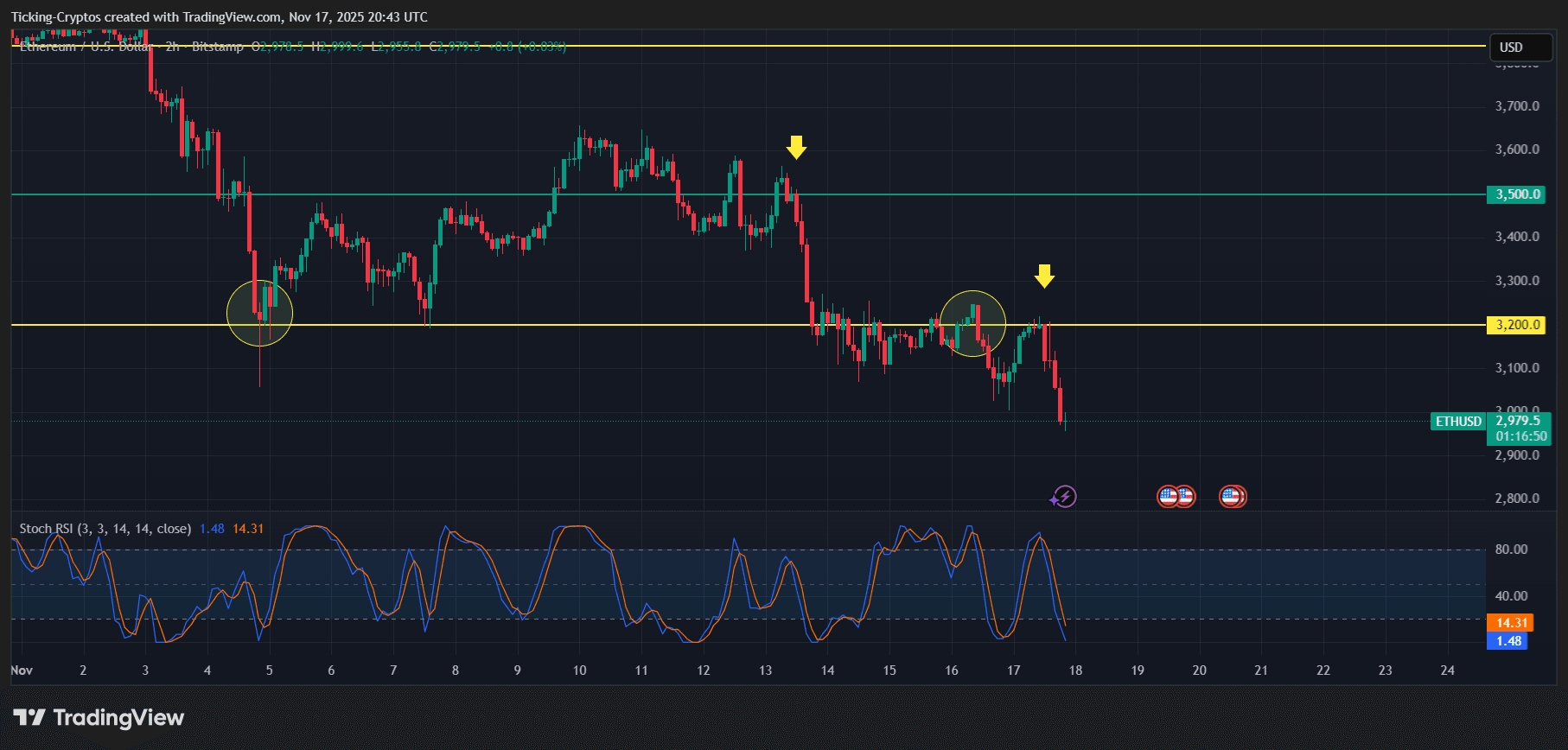This screenshot has width=1568, height=750.
Task: Click date 18 on the time axis
Action: [1075, 671]
